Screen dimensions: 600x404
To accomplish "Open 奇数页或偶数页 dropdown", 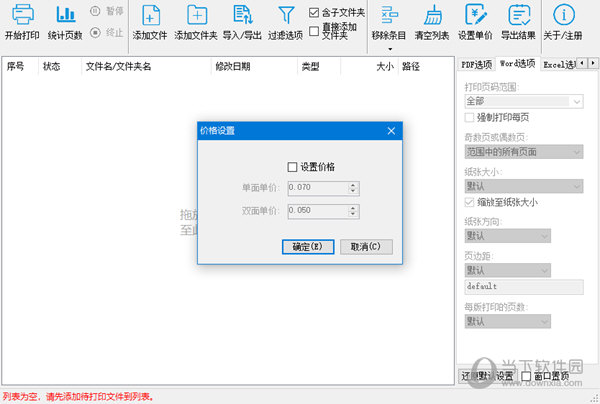I will click(524, 152).
